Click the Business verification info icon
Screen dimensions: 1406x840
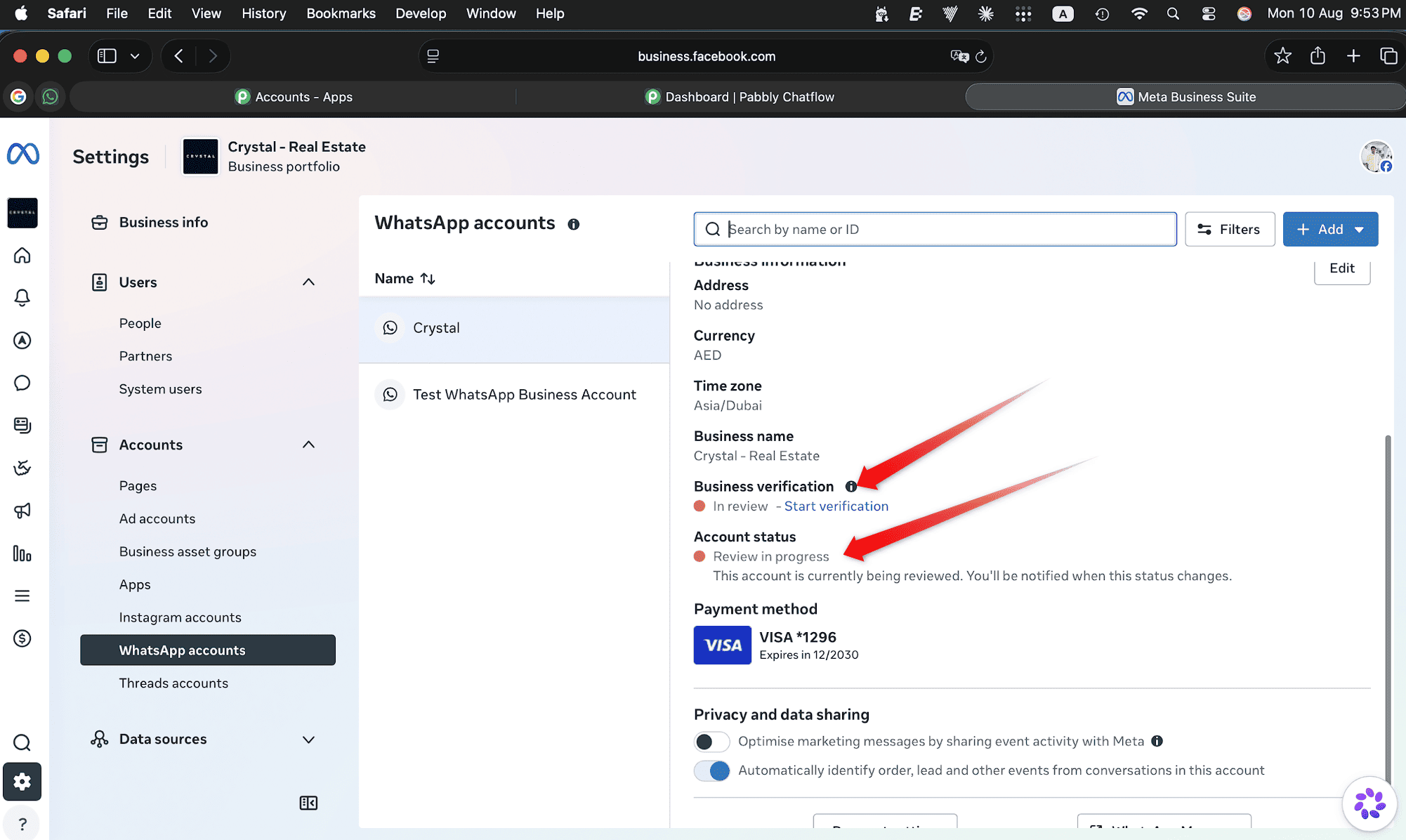tap(850, 487)
